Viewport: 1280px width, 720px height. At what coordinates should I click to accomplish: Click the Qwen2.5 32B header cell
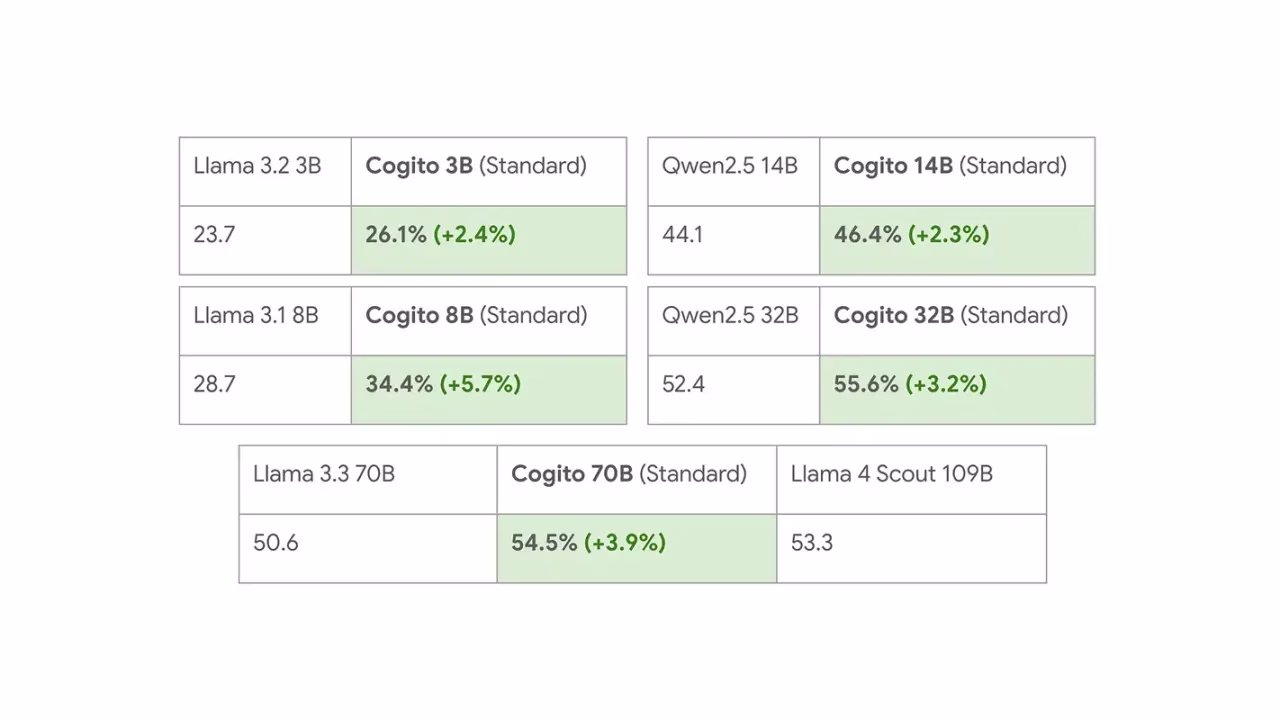point(734,321)
